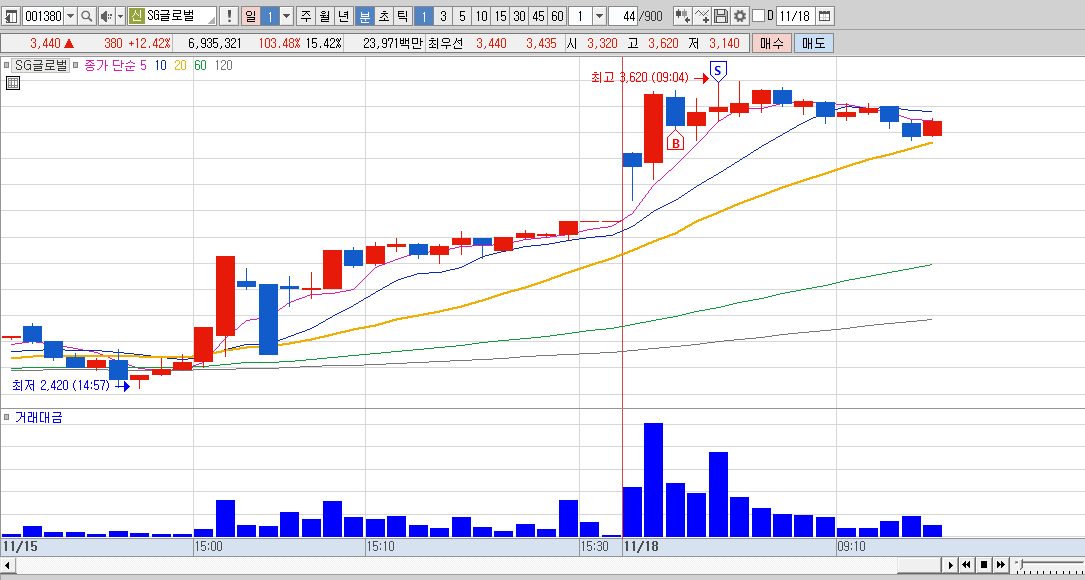
Task: Toggle the D checkbox near the date field
Action: coord(758,16)
